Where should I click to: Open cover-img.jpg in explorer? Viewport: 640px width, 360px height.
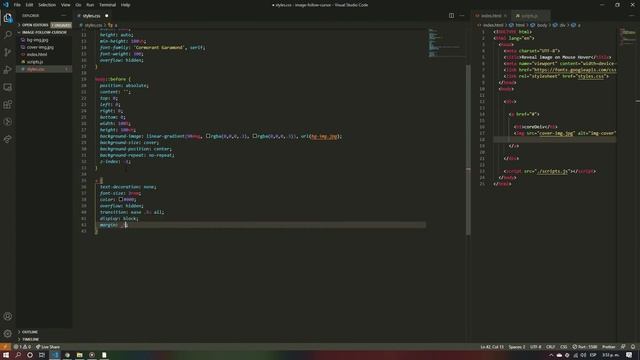click(40, 47)
